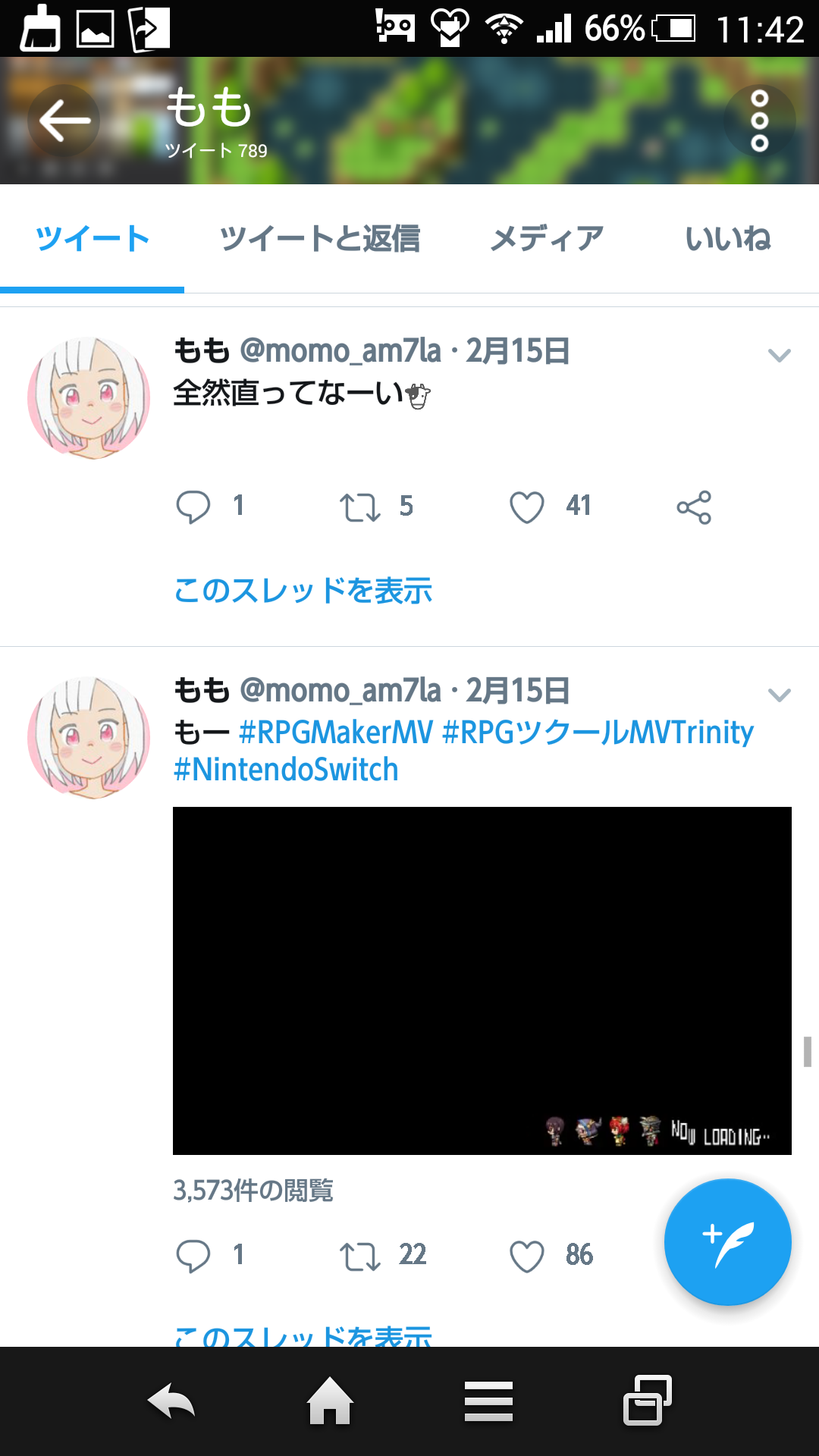Screen dimensions: 819x1456
Task: Reply to the 全然直ってなーい tweet
Action: click(193, 507)
